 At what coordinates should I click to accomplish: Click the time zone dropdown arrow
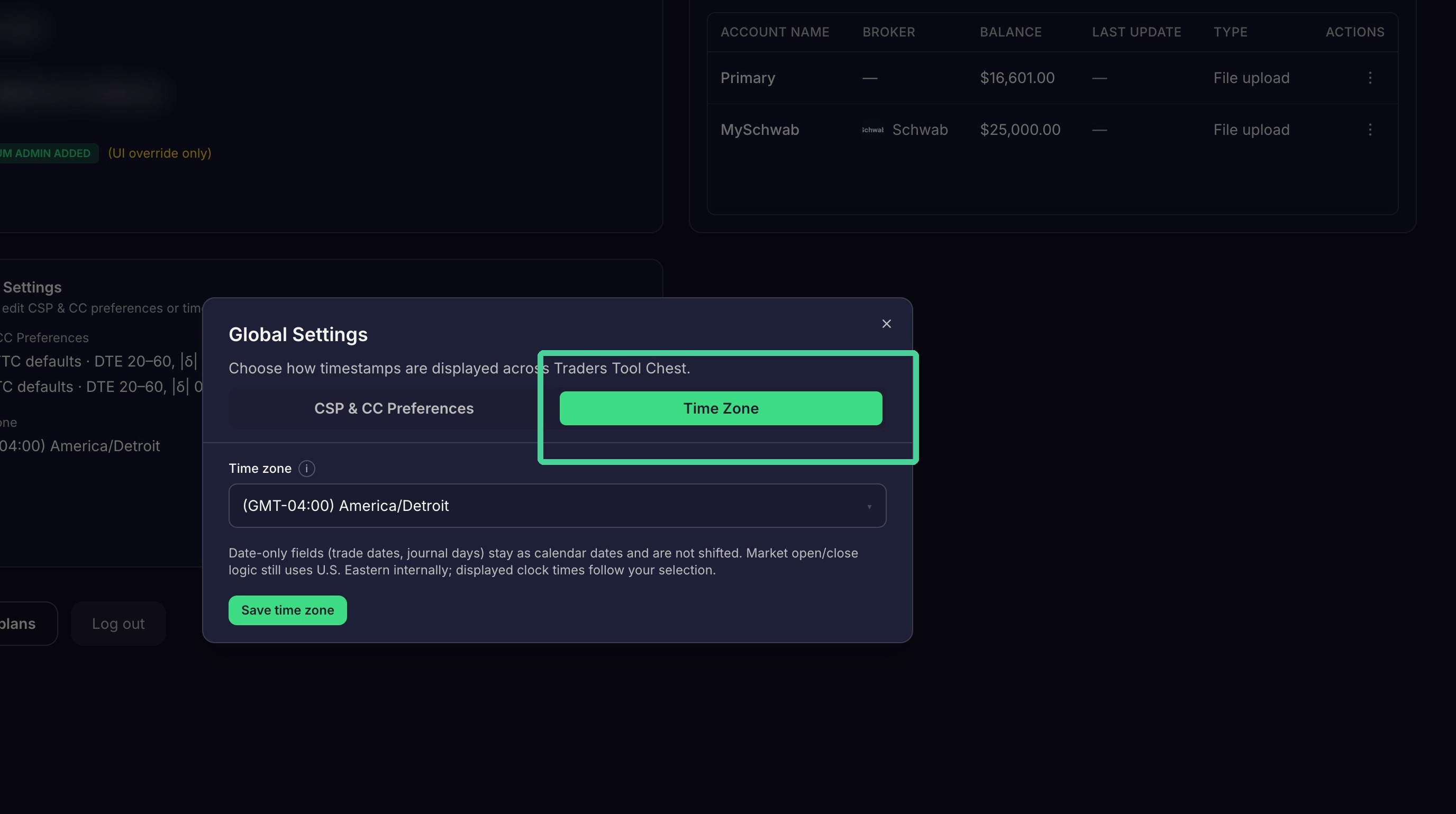pyautogui.click(x=869, y=506)
